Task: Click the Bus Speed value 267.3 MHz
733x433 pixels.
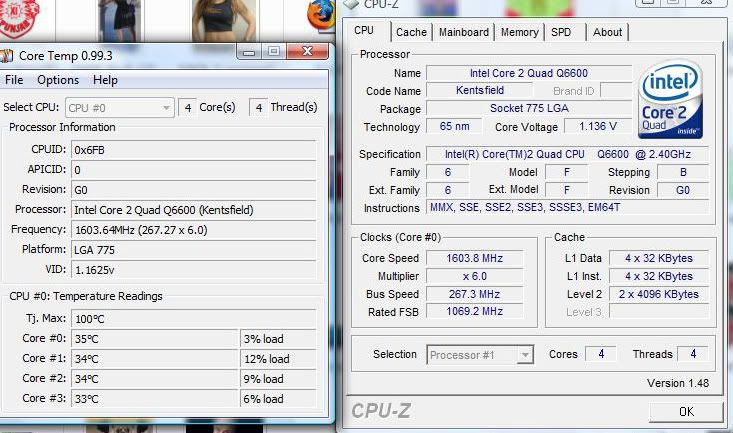Action: click(474, 294)
